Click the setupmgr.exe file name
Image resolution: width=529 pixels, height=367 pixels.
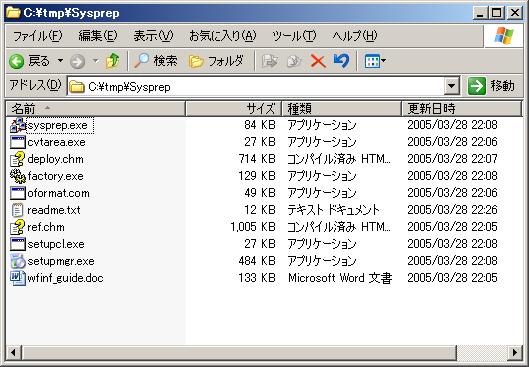[61, 261]
